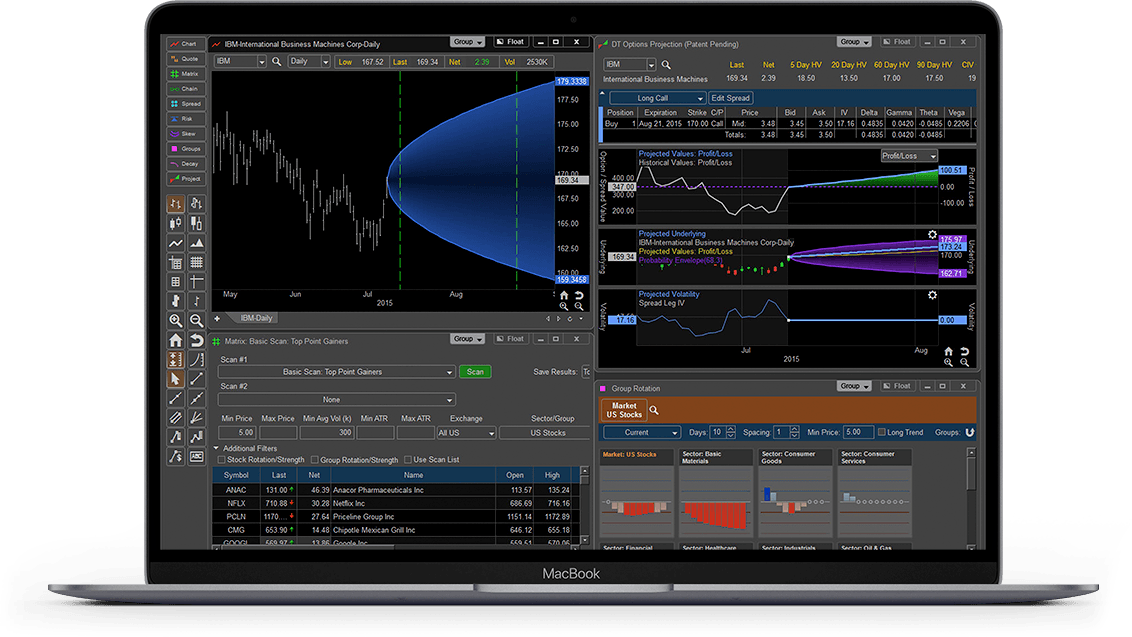Image resolution: width=1132 pixels, height=637 pixels.
Task: Open the Groups panel from the sidebar
Action: [x=186, y=149]
